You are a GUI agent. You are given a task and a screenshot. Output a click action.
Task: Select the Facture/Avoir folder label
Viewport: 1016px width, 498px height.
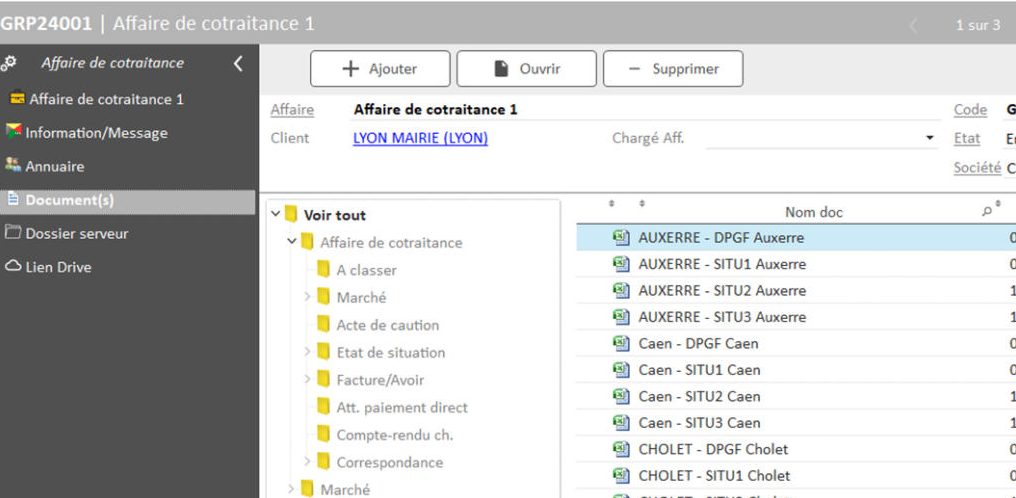pos(380,380)
